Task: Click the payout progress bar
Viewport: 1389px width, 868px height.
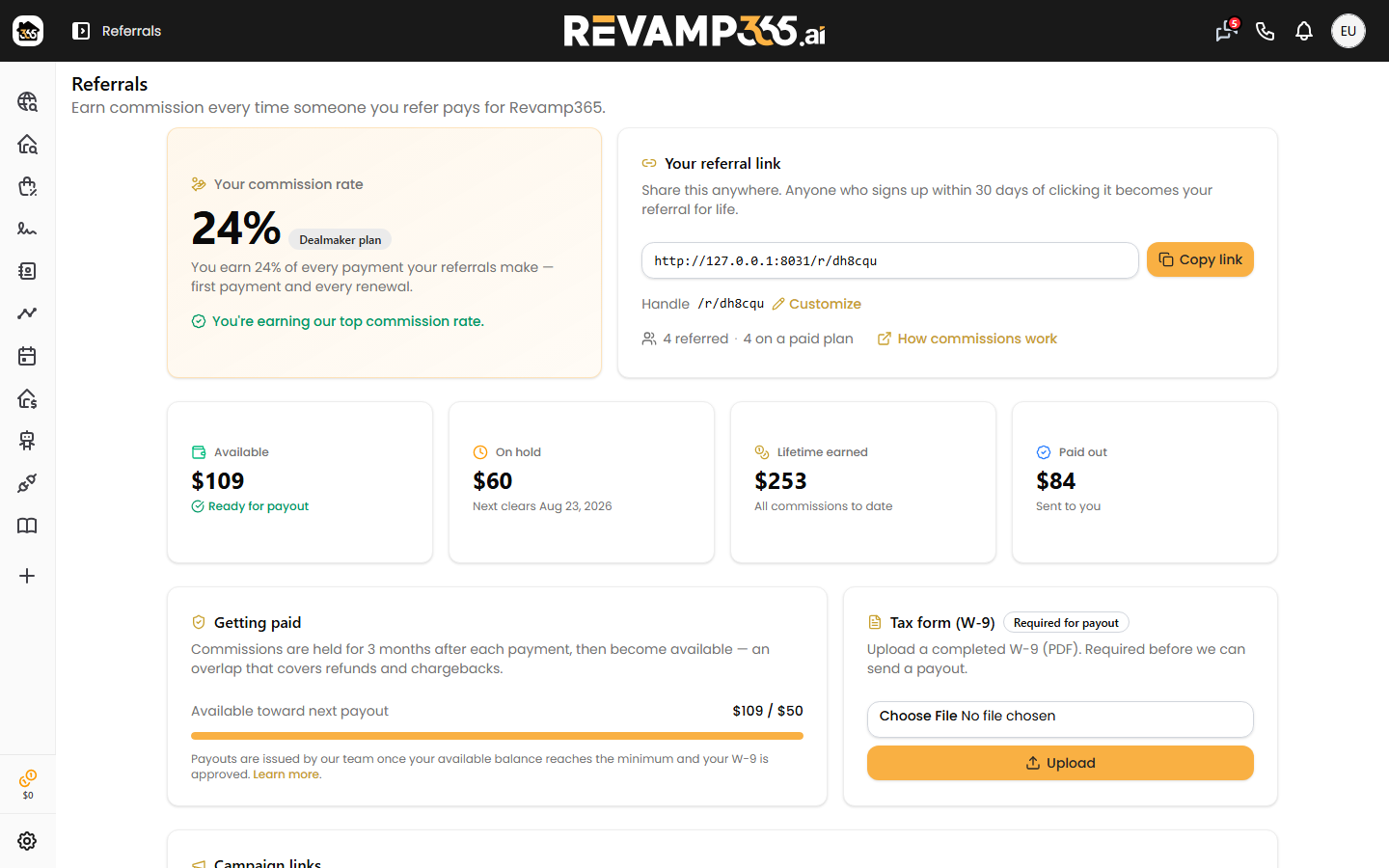Action: pos(497,736)
